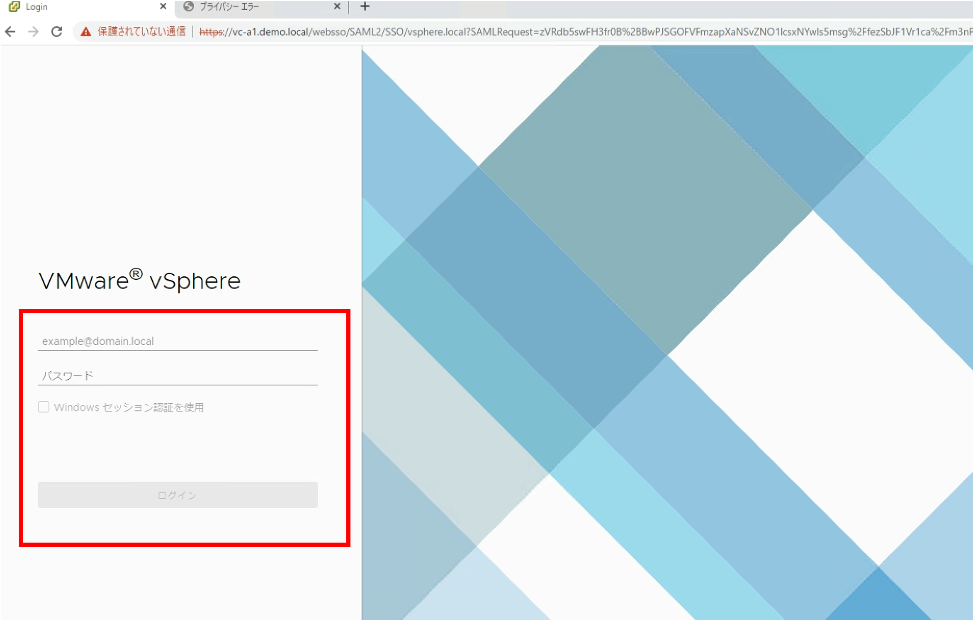The width and height of the screenshot is (974, 620).
Task: Open a new tab with the plus button
Action: (364, 7)
